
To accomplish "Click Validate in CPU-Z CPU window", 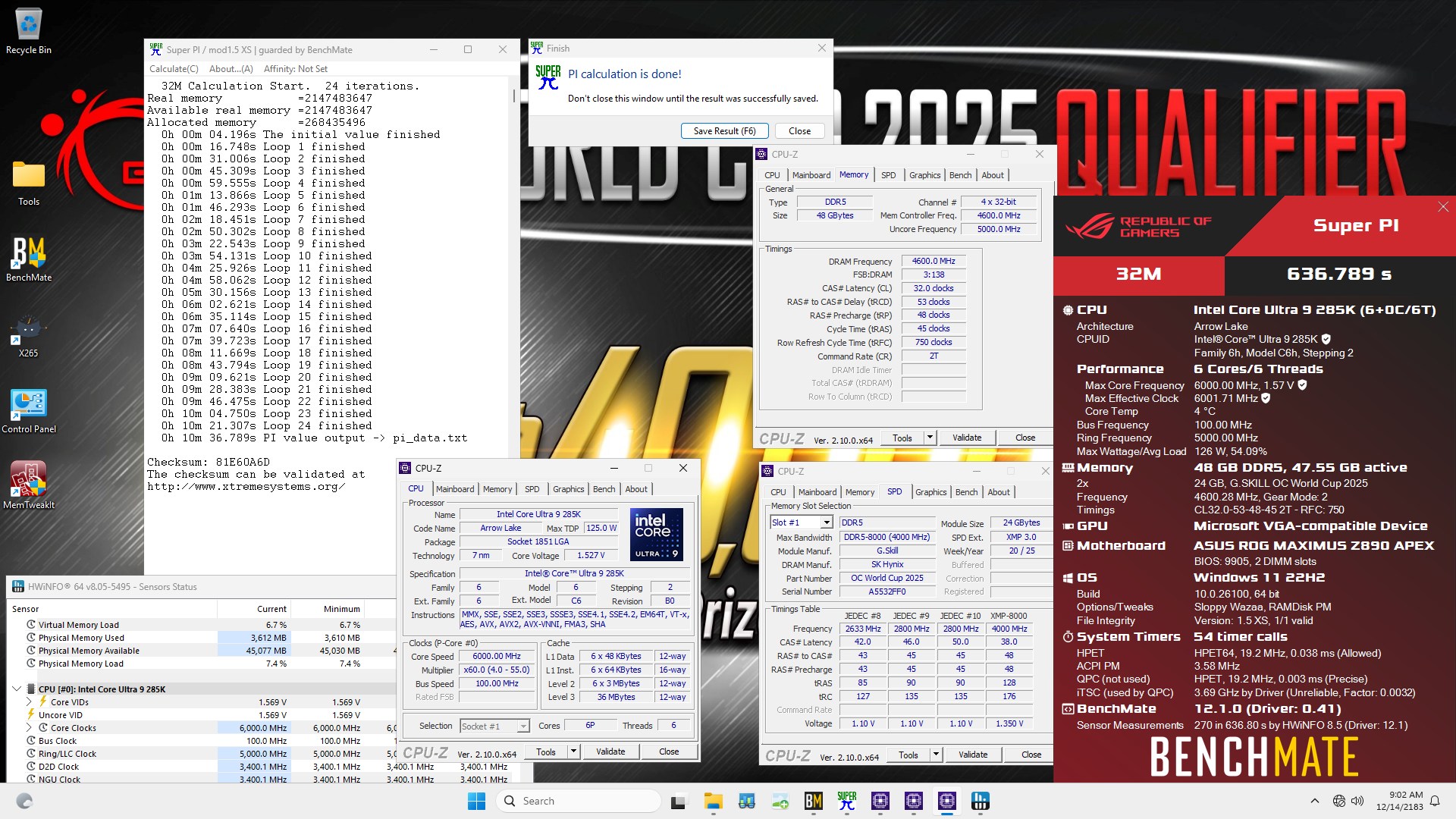I will (x=610, y=752).
